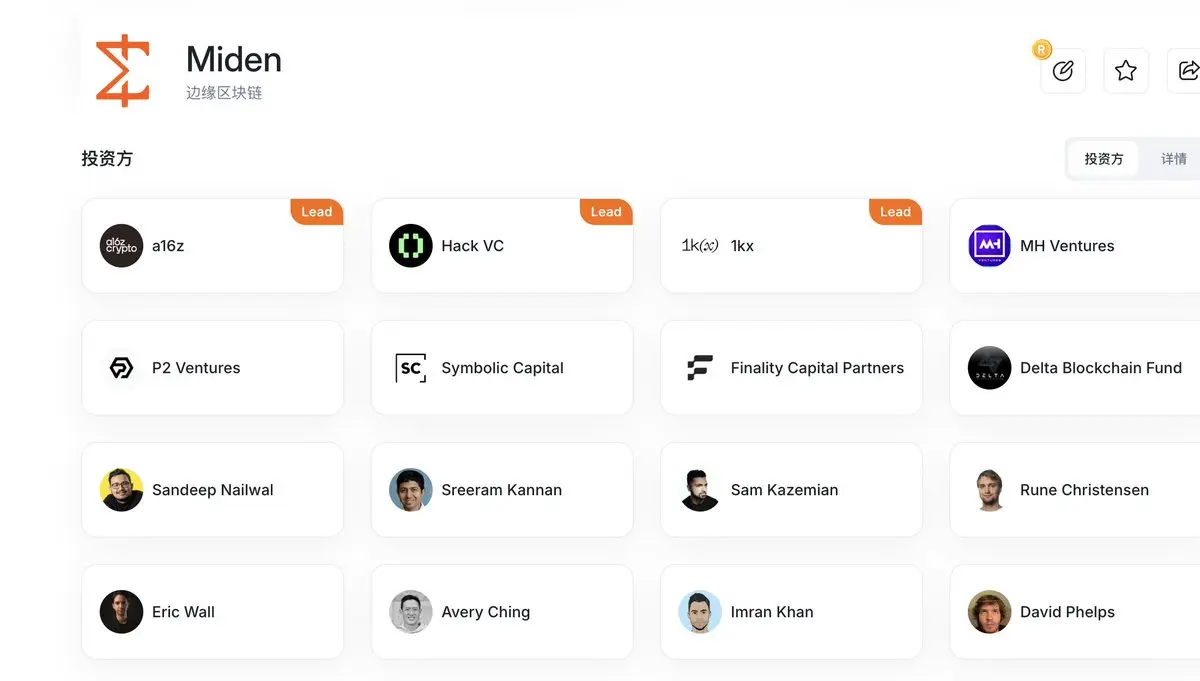Open Sam Kazemian investor link
1200x681 pixels.
790,490
